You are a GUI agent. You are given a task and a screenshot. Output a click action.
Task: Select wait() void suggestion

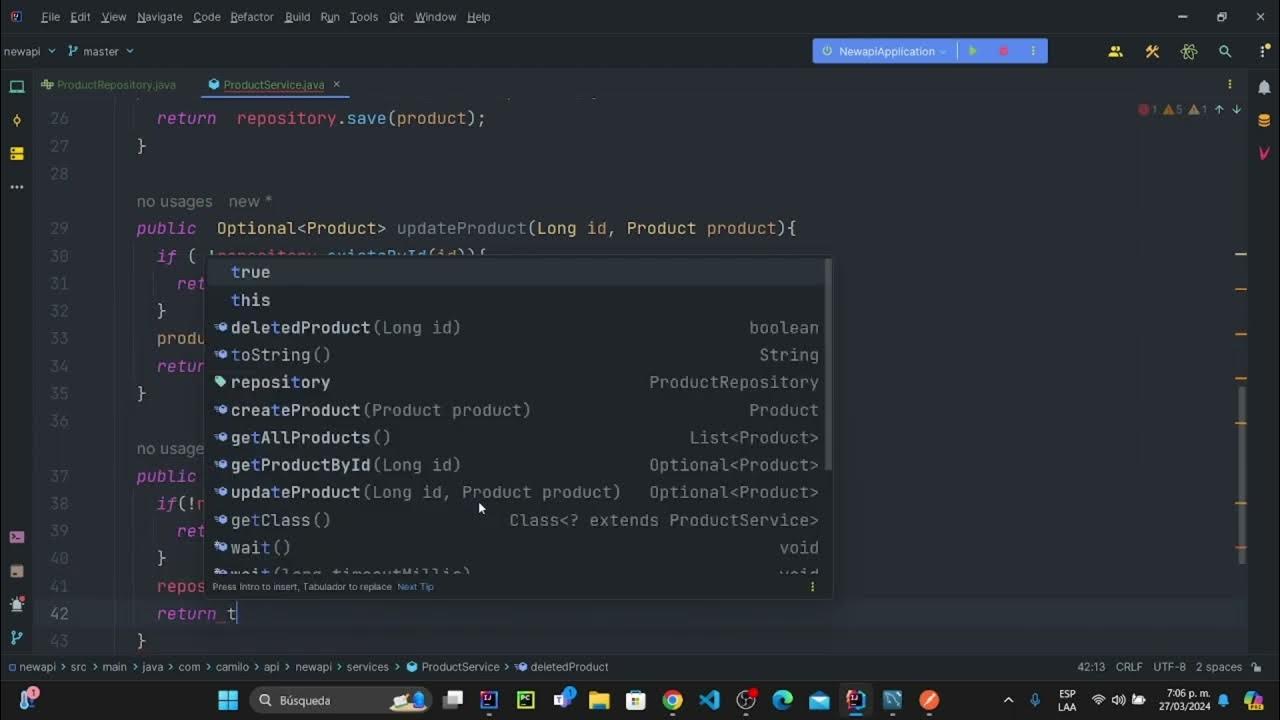pos(518,547)
